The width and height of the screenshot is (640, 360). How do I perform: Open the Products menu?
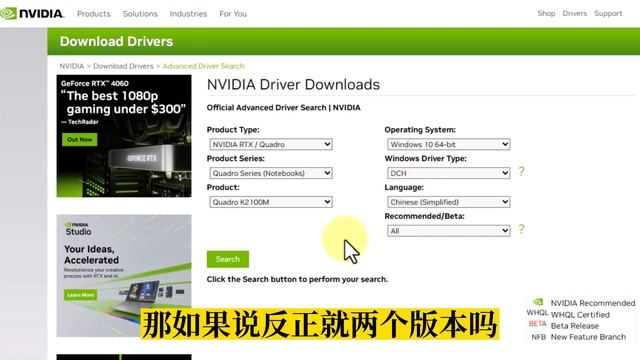94,13
